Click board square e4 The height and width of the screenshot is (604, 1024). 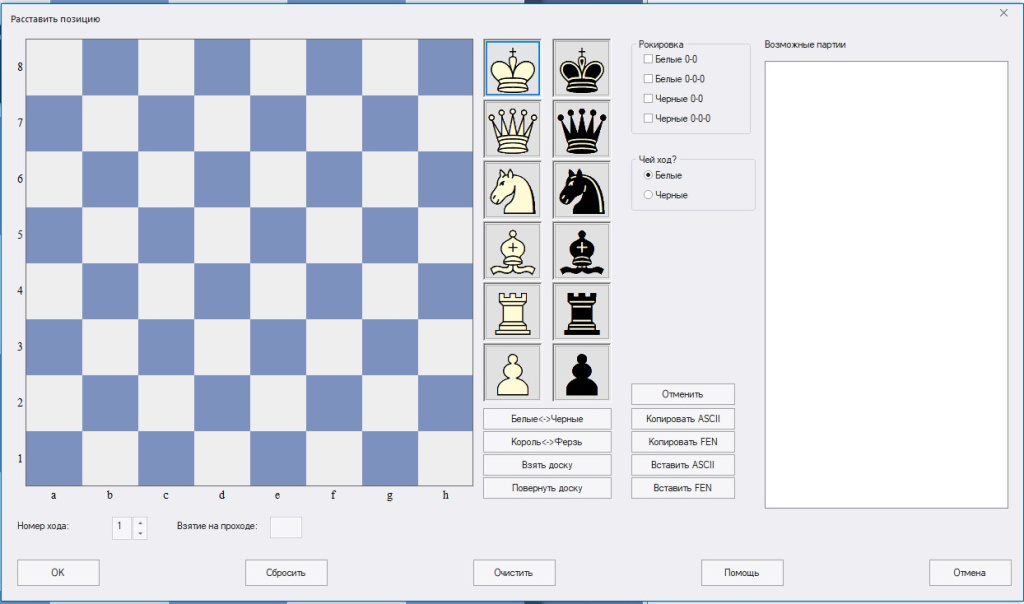coord(278,291)
